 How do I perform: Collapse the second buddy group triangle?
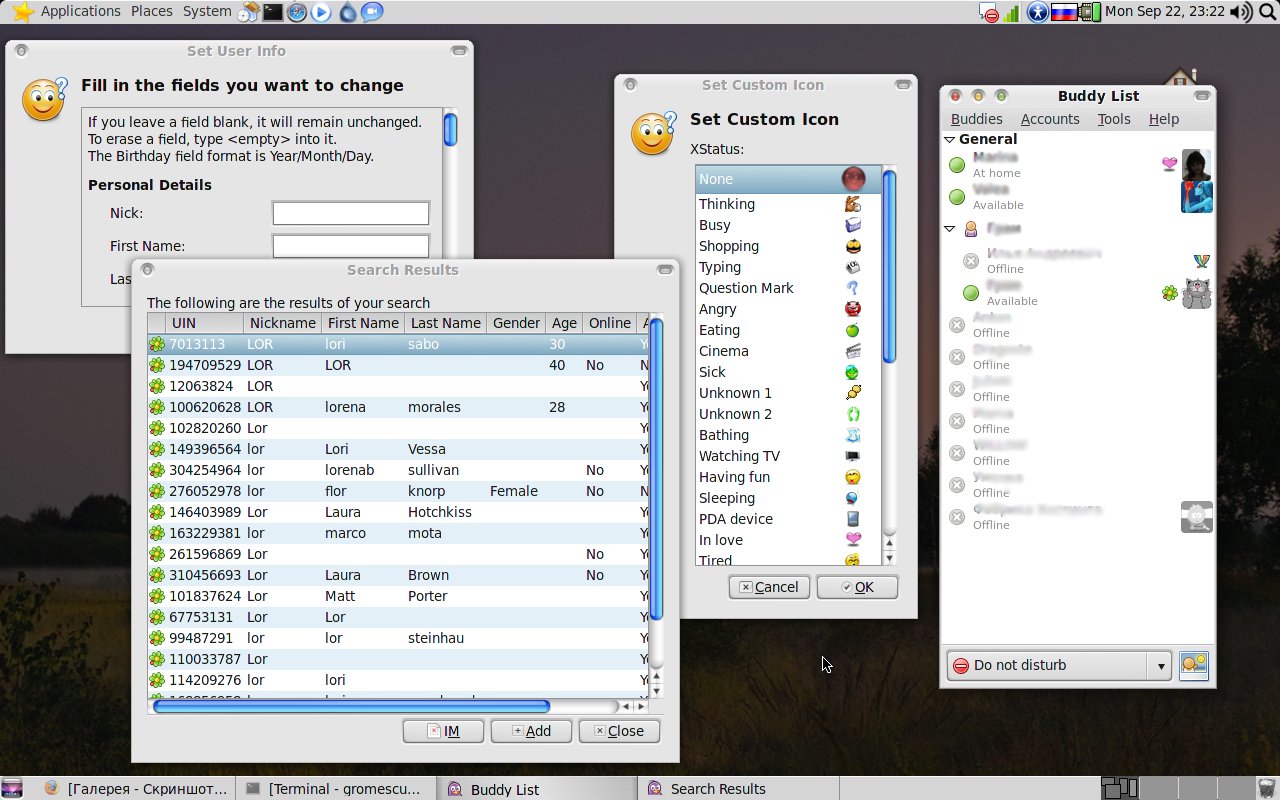[x=950, y=229]
